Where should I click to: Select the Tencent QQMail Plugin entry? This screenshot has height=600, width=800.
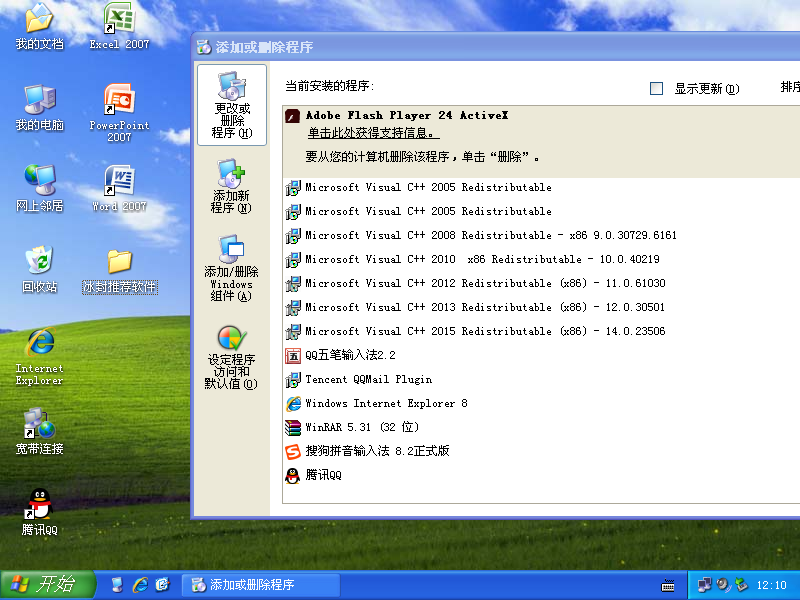click(x=541, y=380)
